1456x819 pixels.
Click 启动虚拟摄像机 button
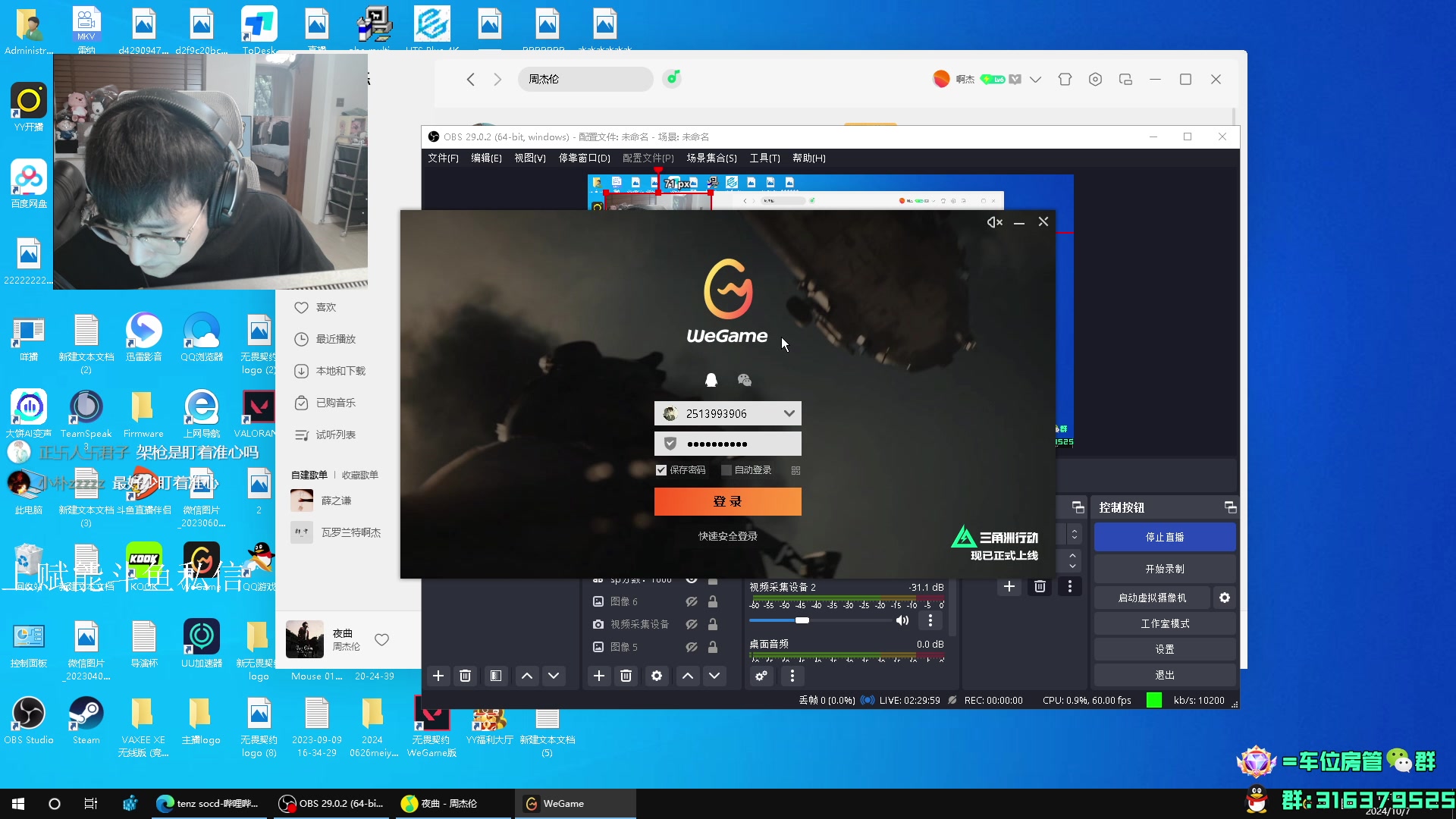coord(1151,598)
